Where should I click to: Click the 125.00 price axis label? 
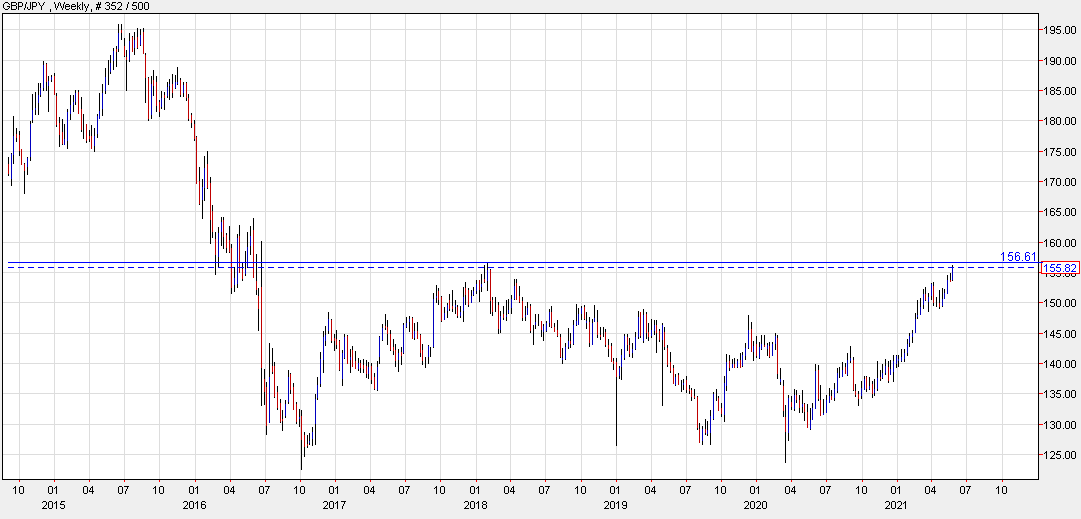coord(1059,456)
